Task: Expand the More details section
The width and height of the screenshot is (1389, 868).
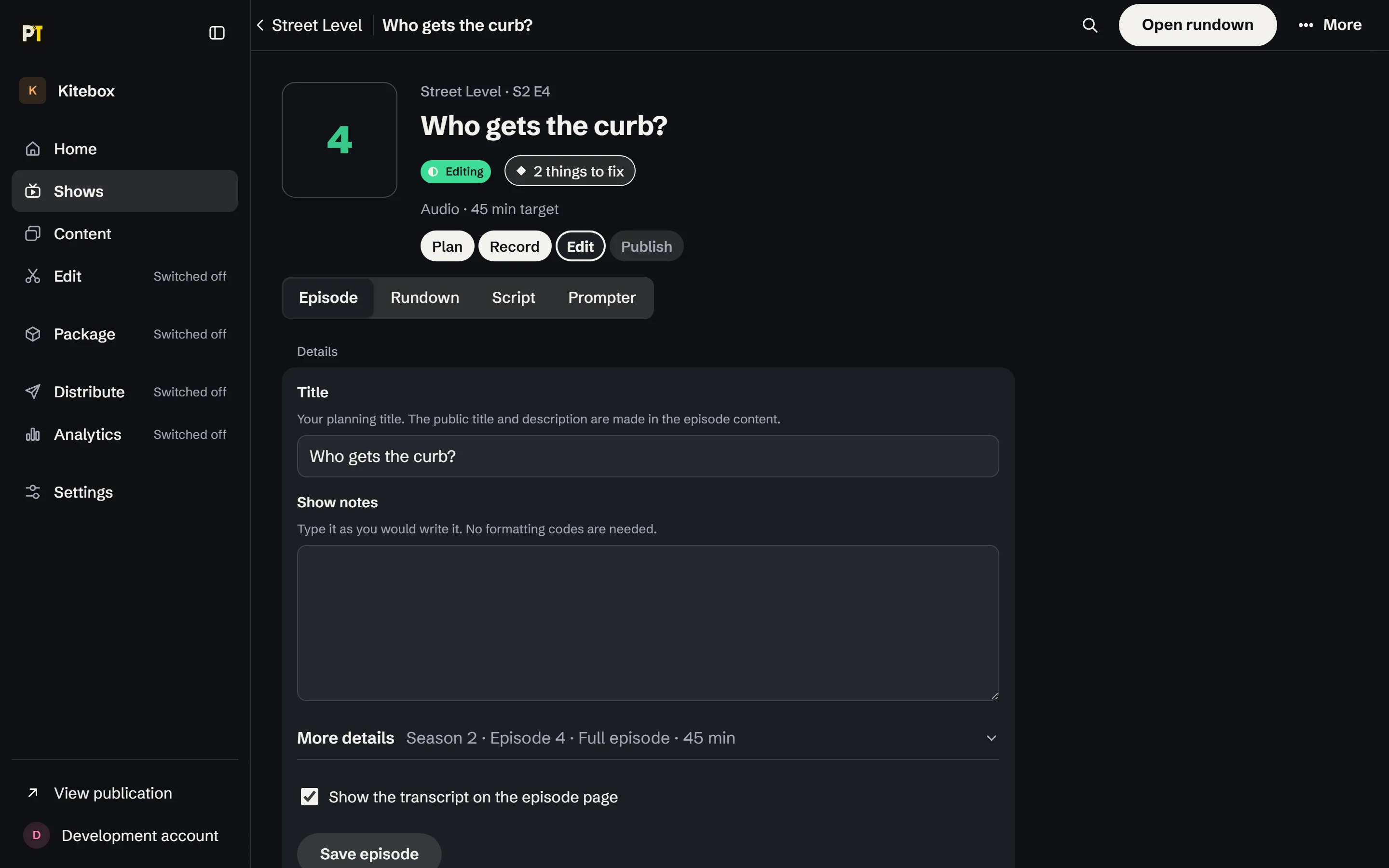Action: point(647,738)
